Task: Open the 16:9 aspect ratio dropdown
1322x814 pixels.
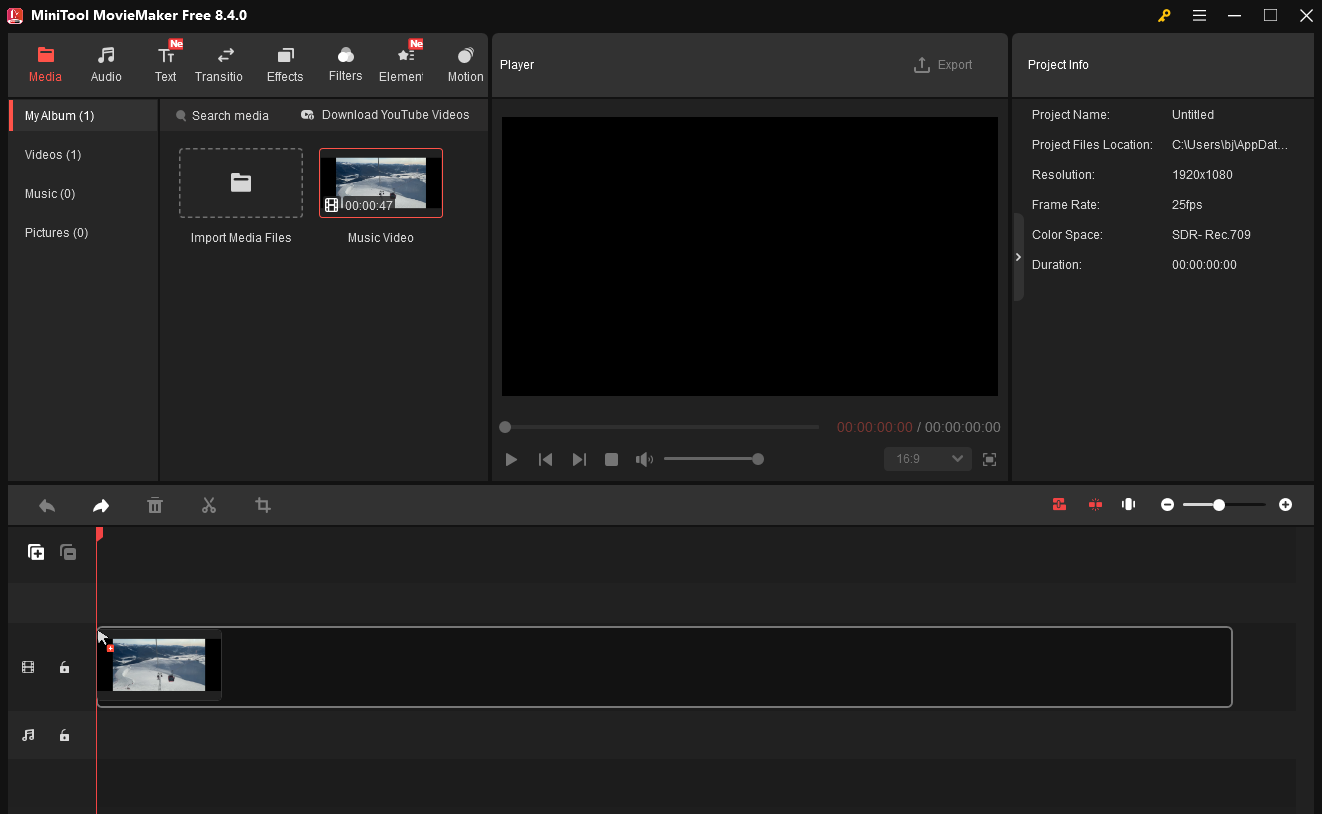Action: coord(927,459)
